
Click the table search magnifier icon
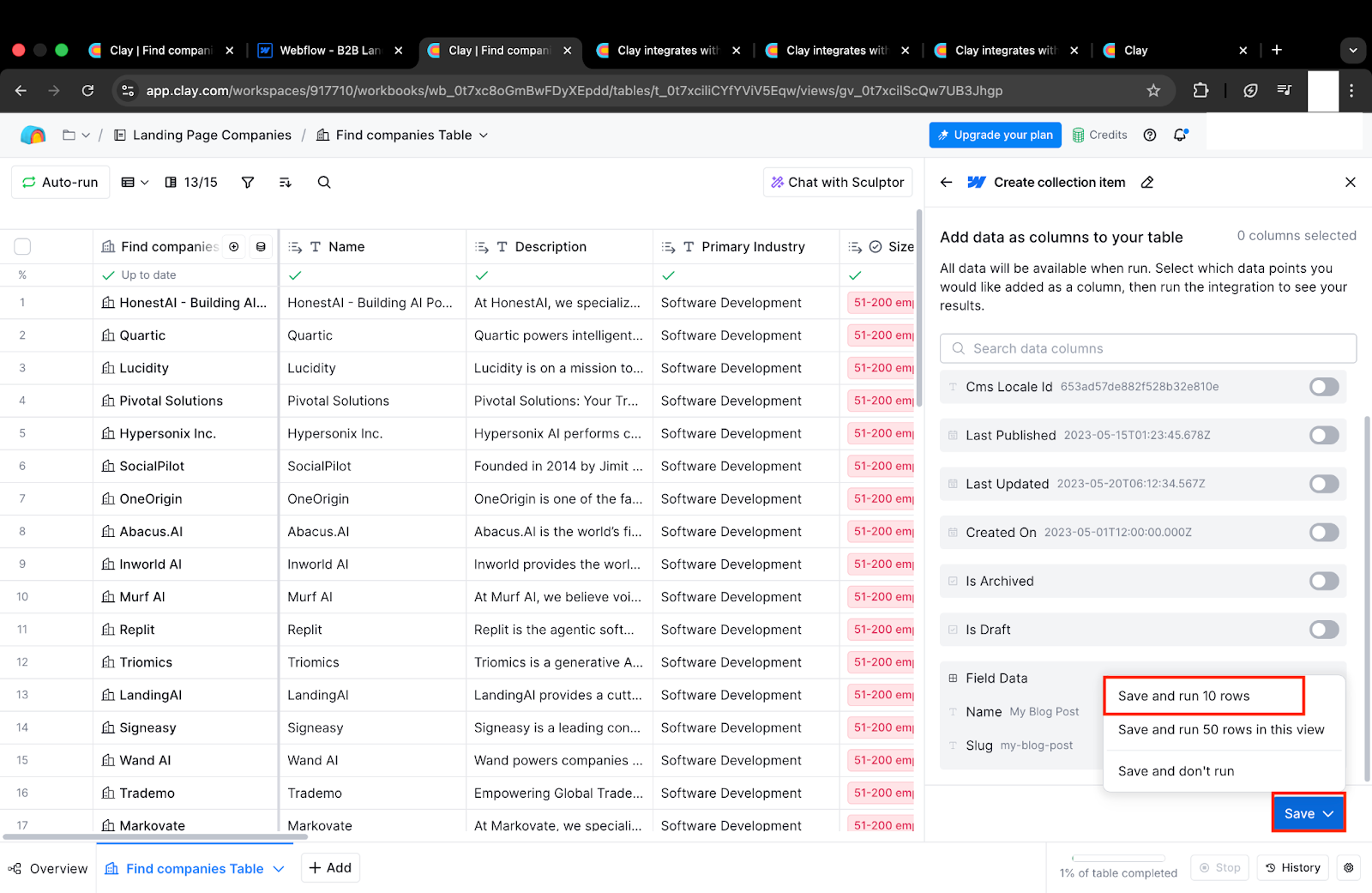[x=324, y=182]
